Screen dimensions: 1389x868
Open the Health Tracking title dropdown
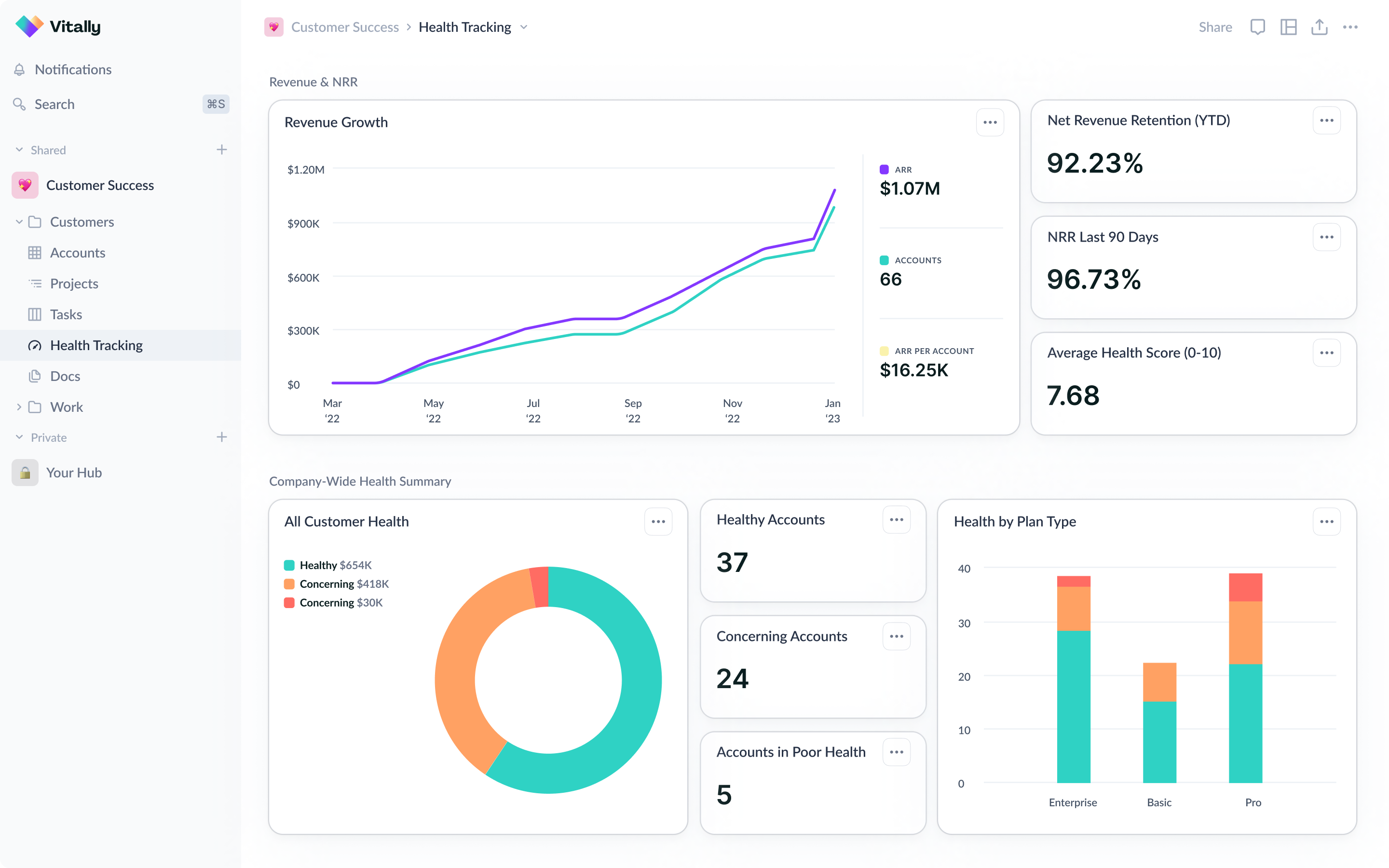[x=523, y=27]
